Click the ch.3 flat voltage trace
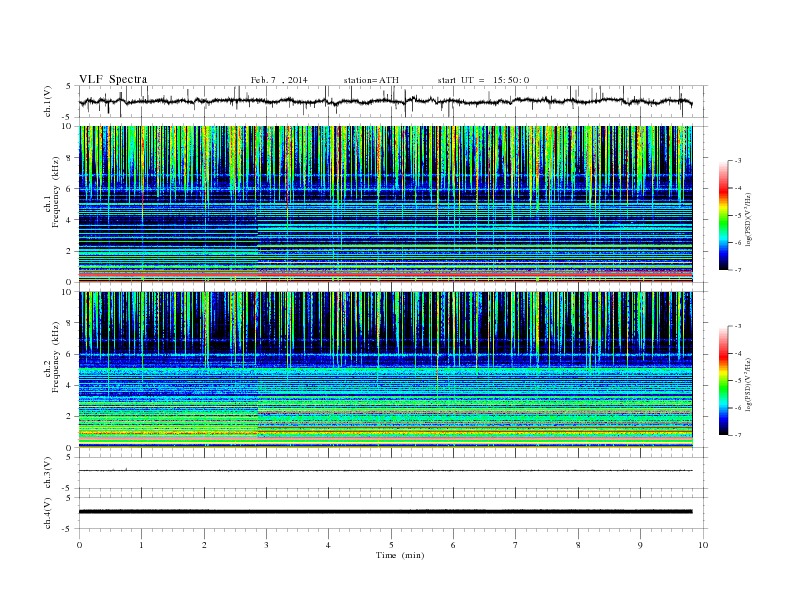This screenshot has width=792, height=612. [x=385, y=471]
